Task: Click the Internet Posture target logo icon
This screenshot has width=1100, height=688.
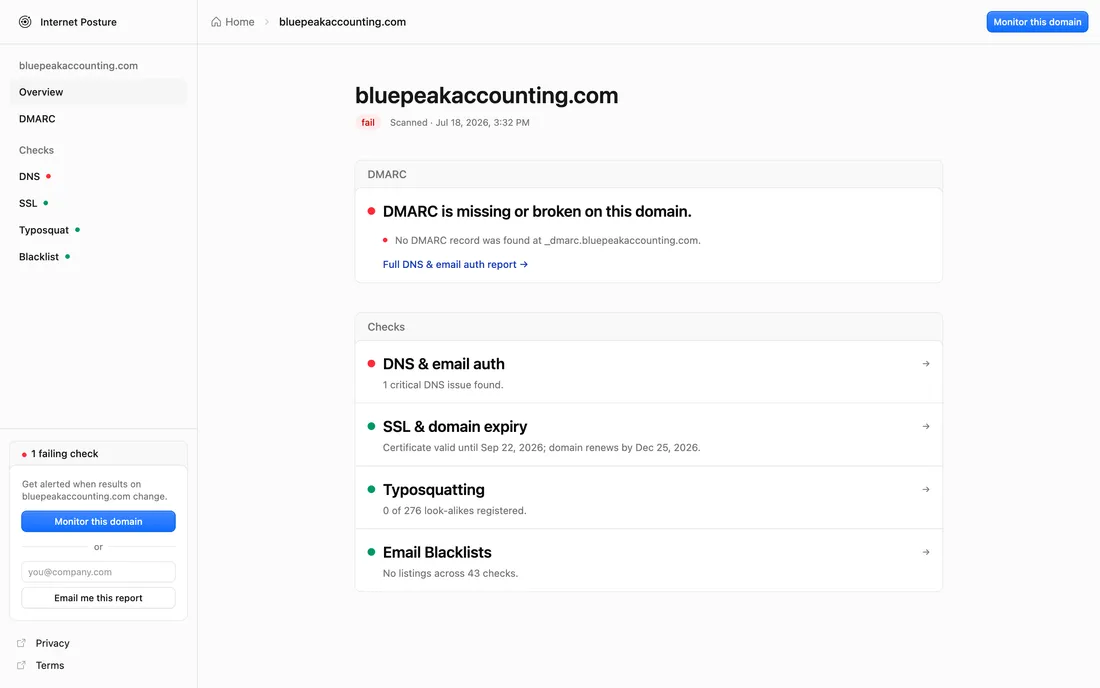Action: pyautogui.click(x=25, y=22)
